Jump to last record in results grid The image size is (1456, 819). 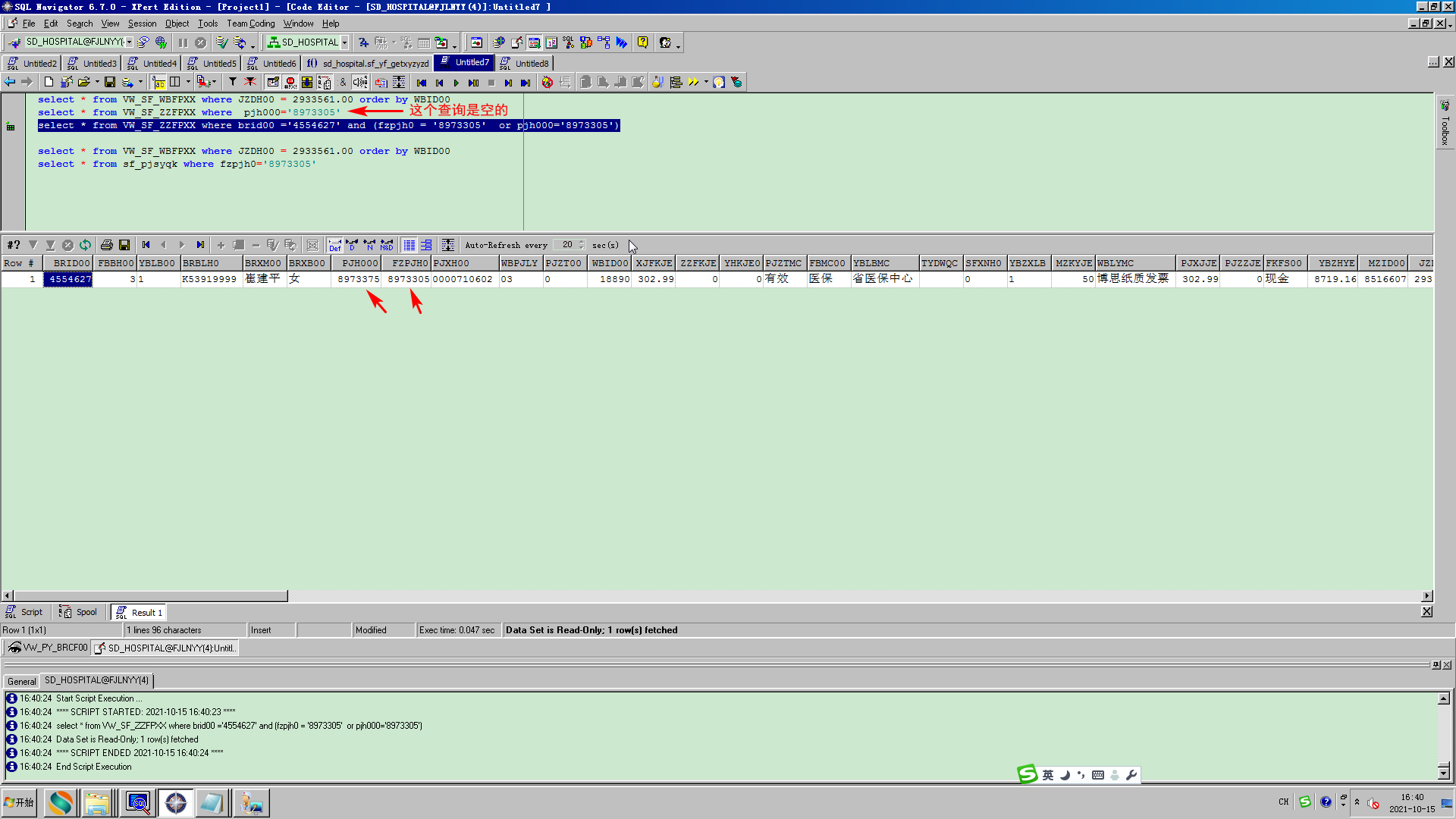click(x=200, y=245)
